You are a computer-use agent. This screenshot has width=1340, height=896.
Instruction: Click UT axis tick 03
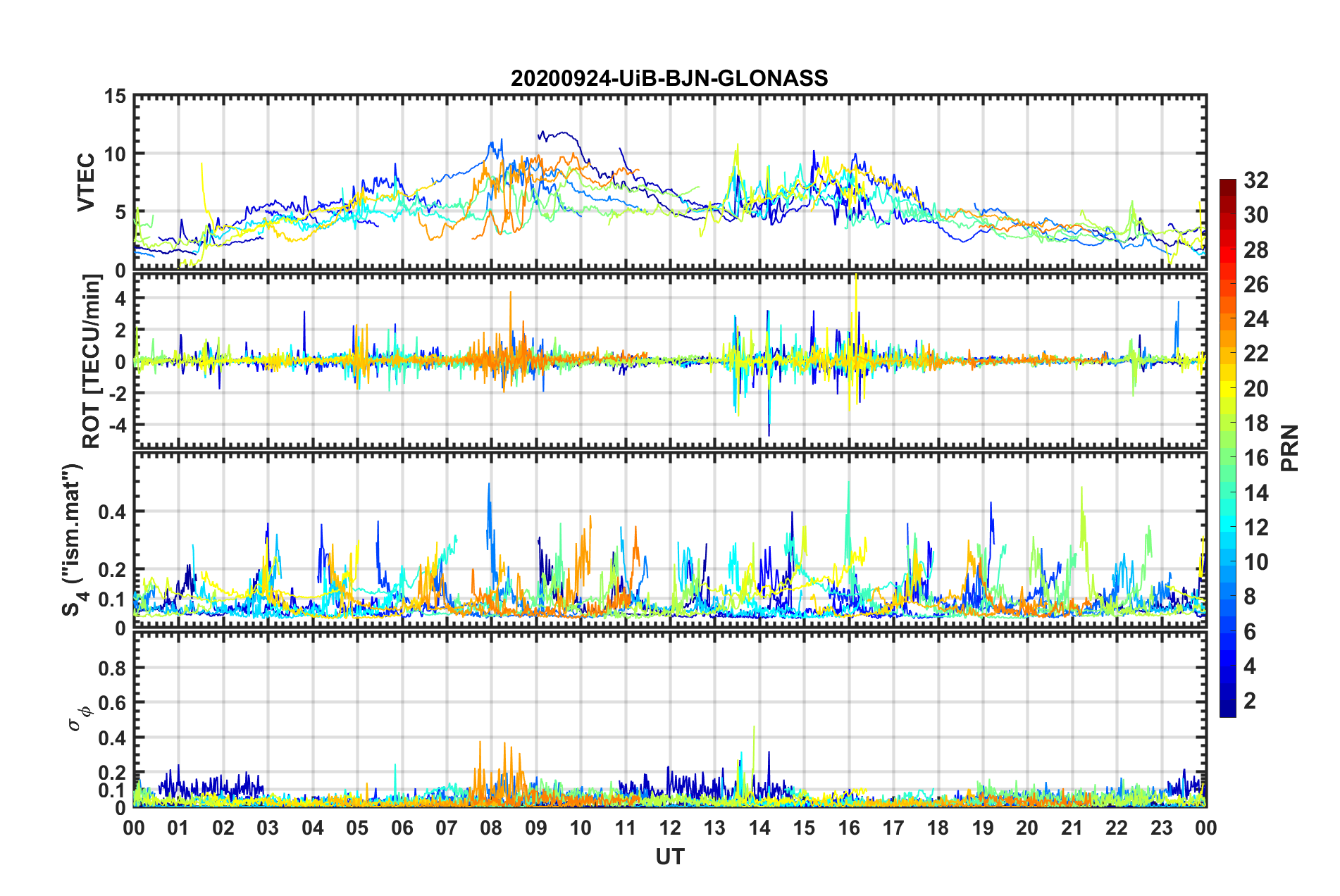click(x=268, y=828)
